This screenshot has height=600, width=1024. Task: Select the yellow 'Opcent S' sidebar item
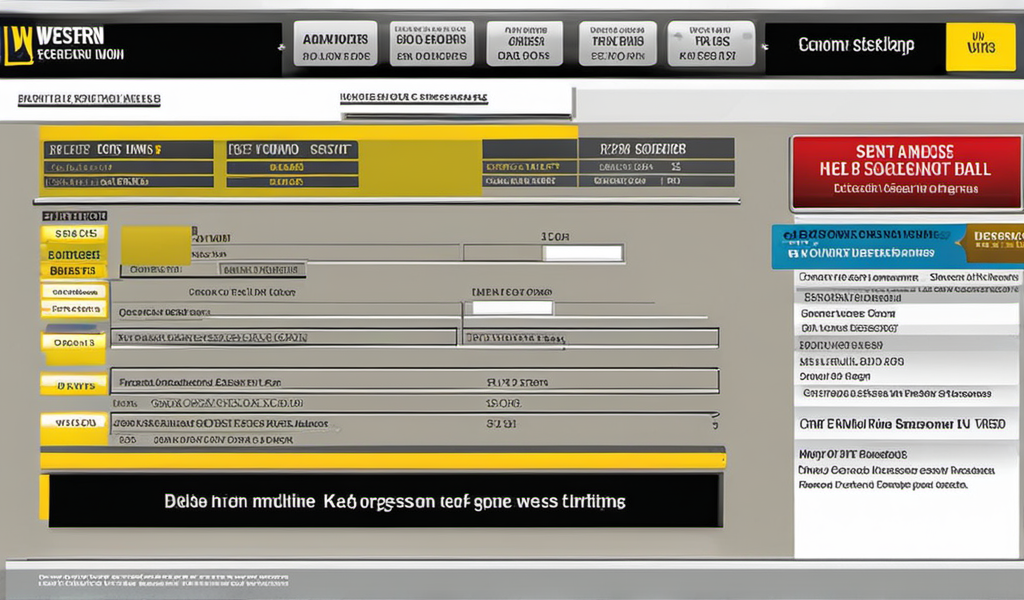pyautogui.click(x=74, y=342)
